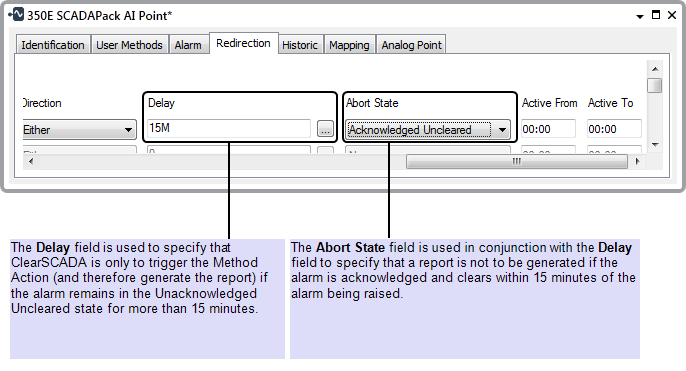Screen dimensions: 686x371
Task: Close the 350E SCADAPack AI Point window
Action: tap(672, 15)
